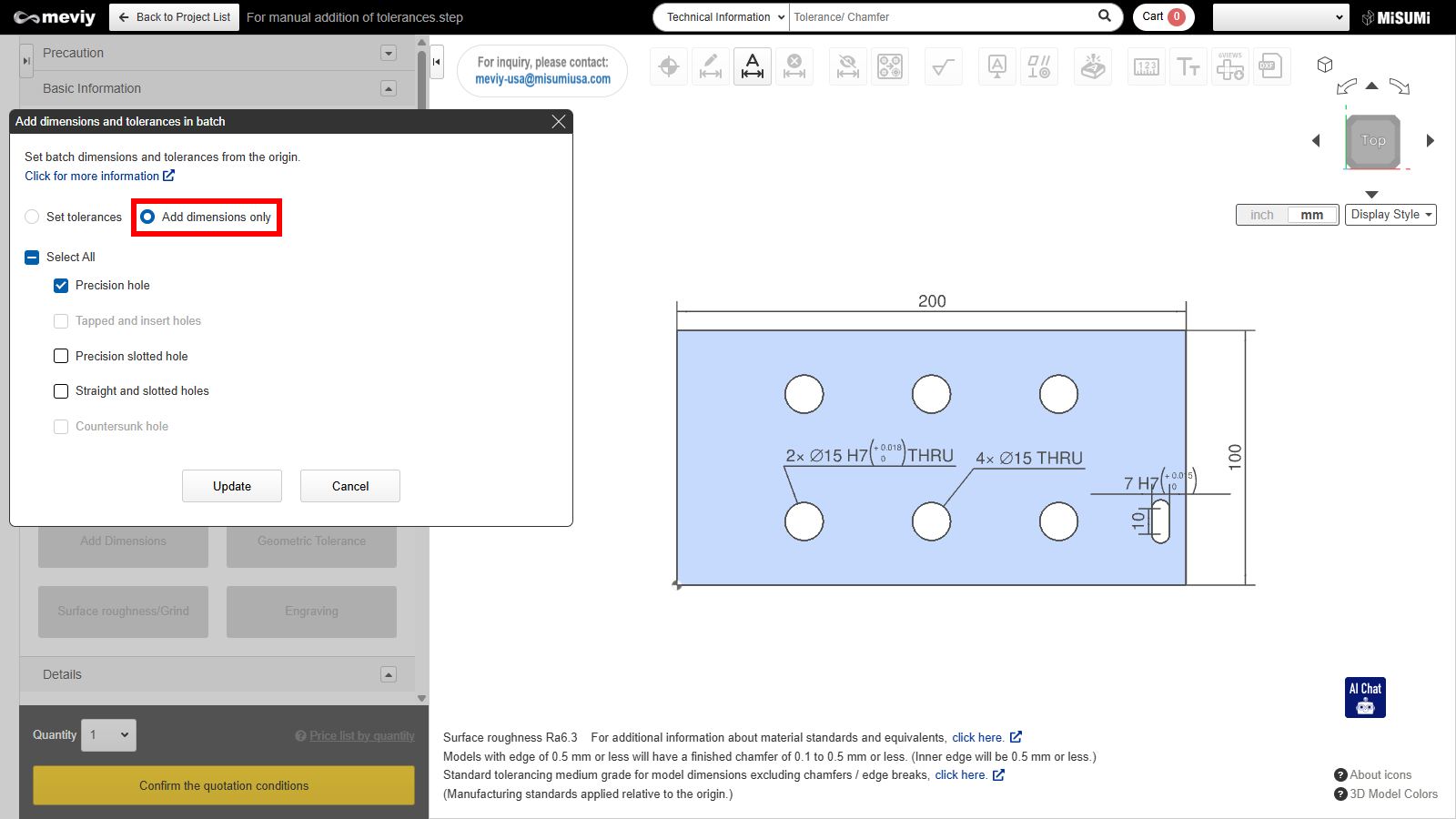
Task: Click the Update button
Action: tap(232, 486)
